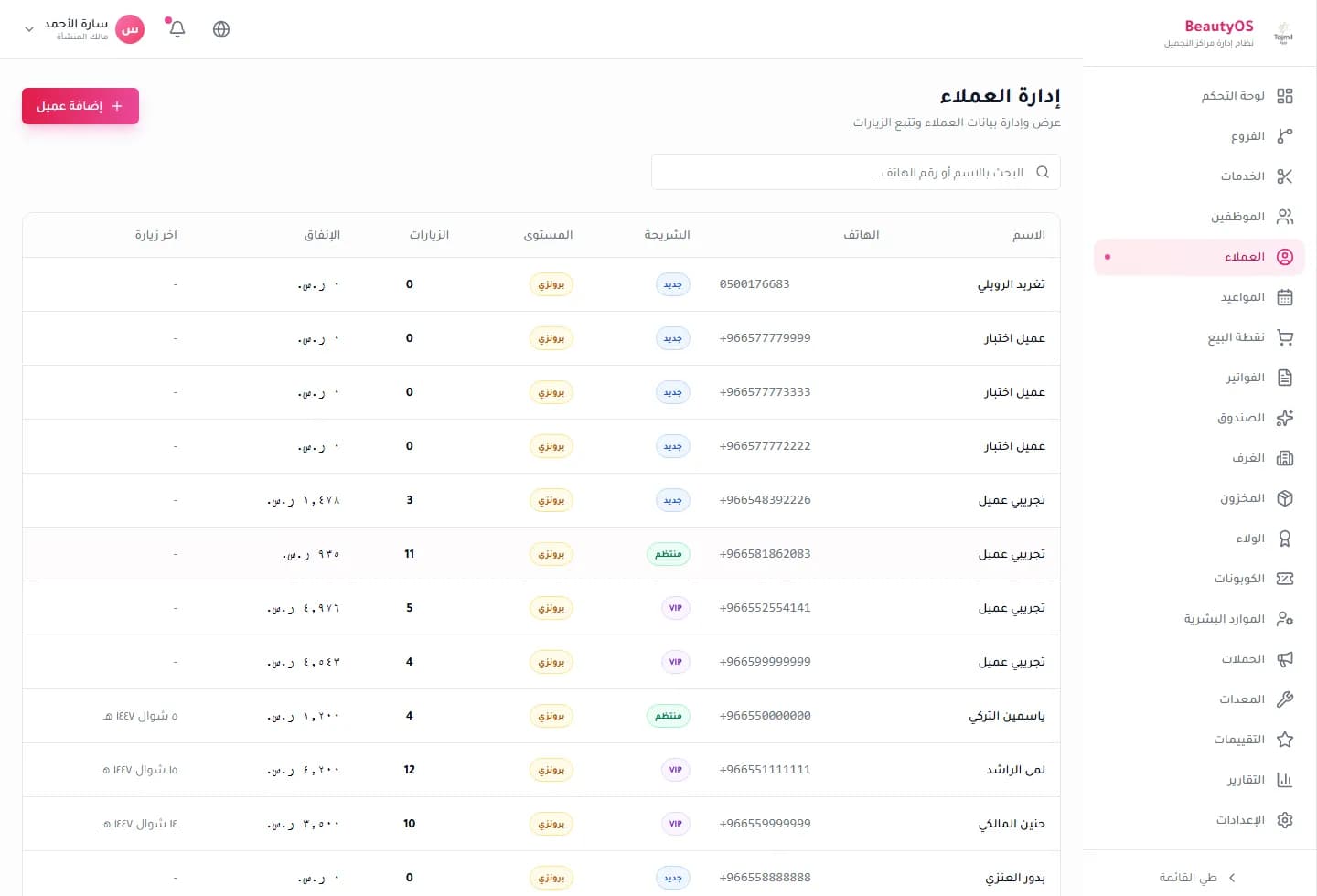Viewport: 1317px width, 896px height.
Task: Click the rooms building icon (الغرف)
Action: [x=1285, y=458]
